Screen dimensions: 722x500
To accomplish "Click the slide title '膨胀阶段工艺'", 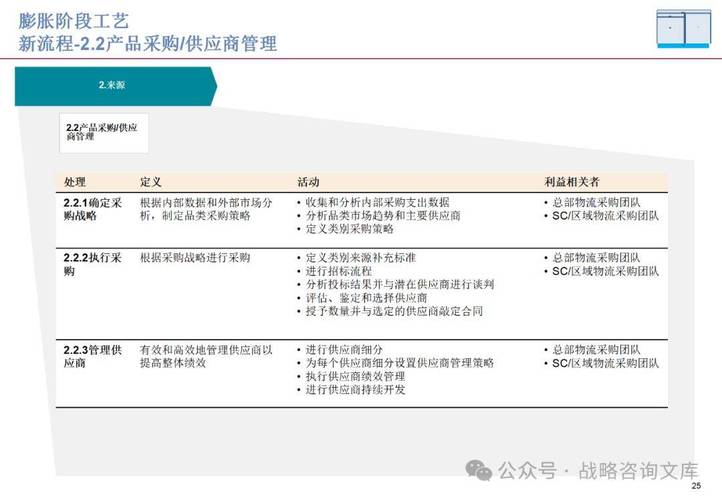I will (74, 21).
